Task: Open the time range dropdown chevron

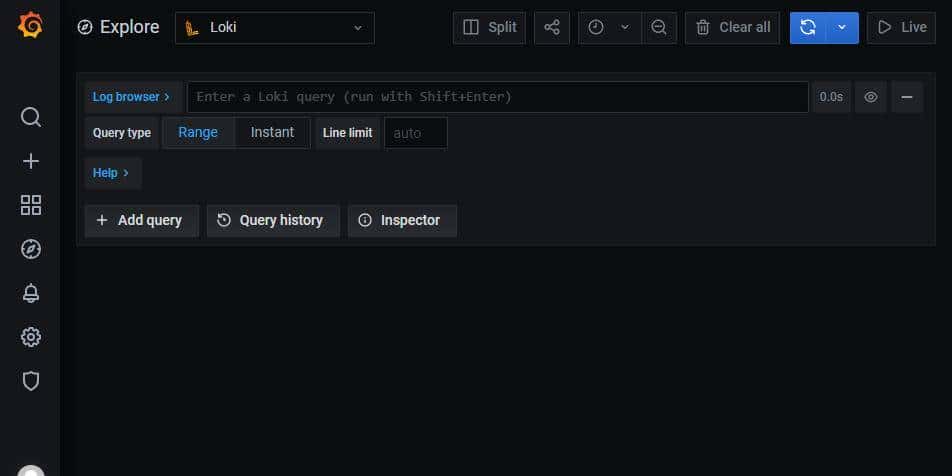Action: pos(625,28)
